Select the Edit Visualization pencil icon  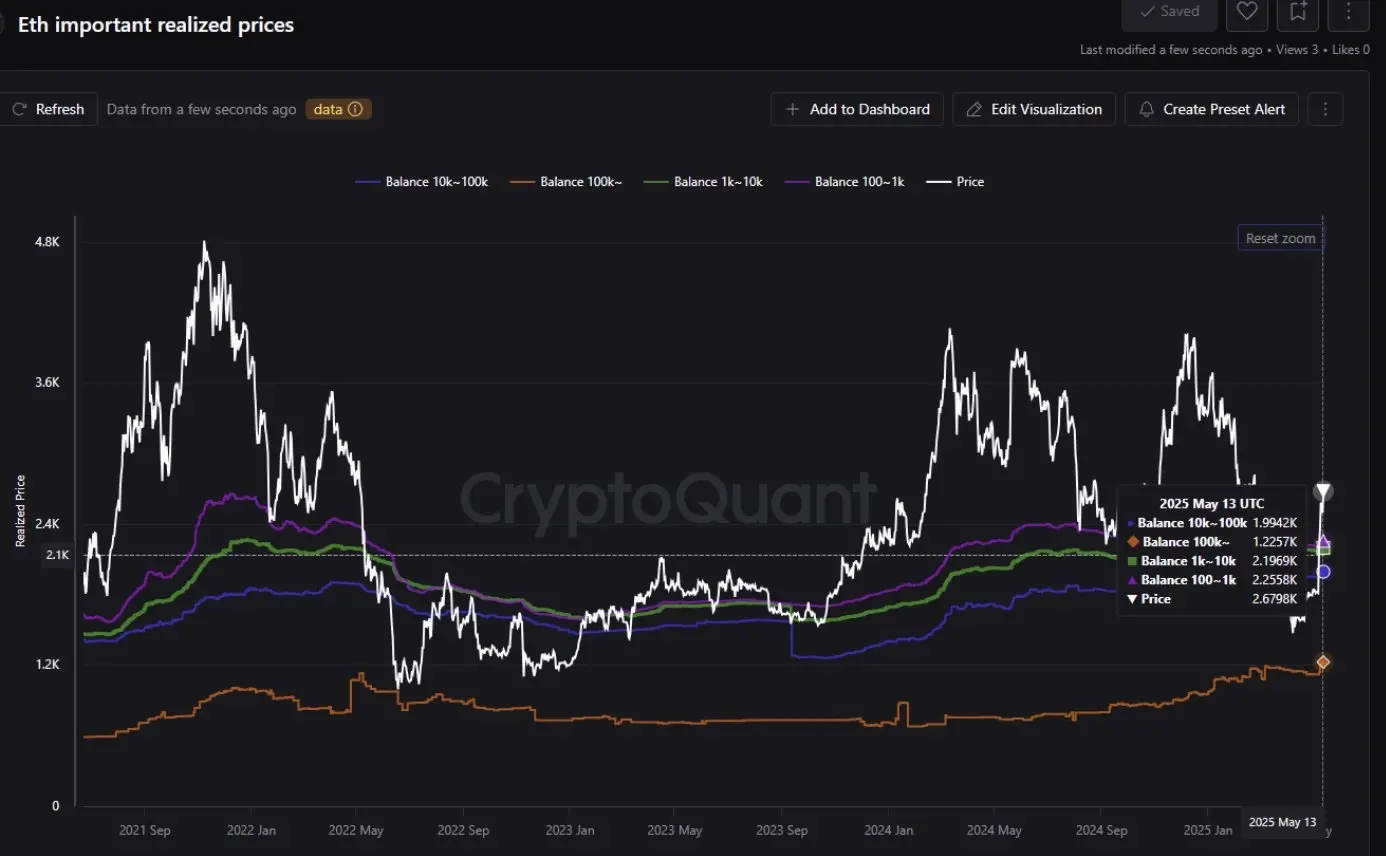[973, 109]
